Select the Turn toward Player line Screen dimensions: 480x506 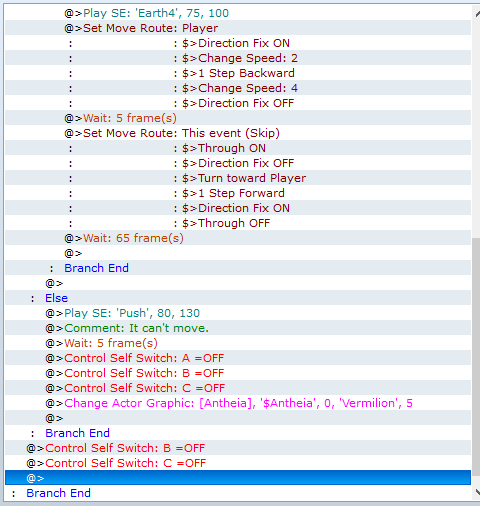[238, 178]
